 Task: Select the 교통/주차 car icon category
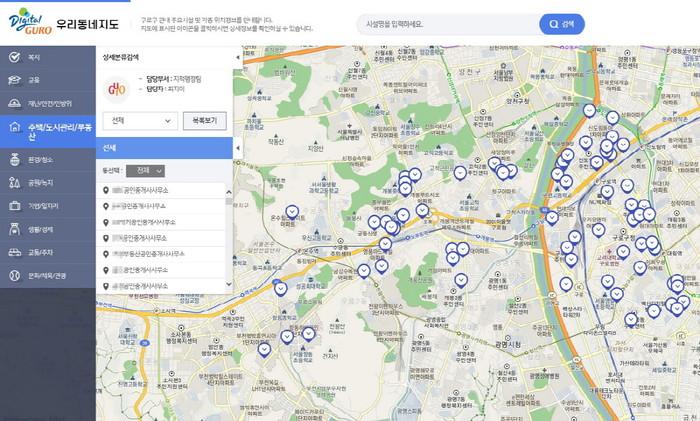tap(47, 252)
